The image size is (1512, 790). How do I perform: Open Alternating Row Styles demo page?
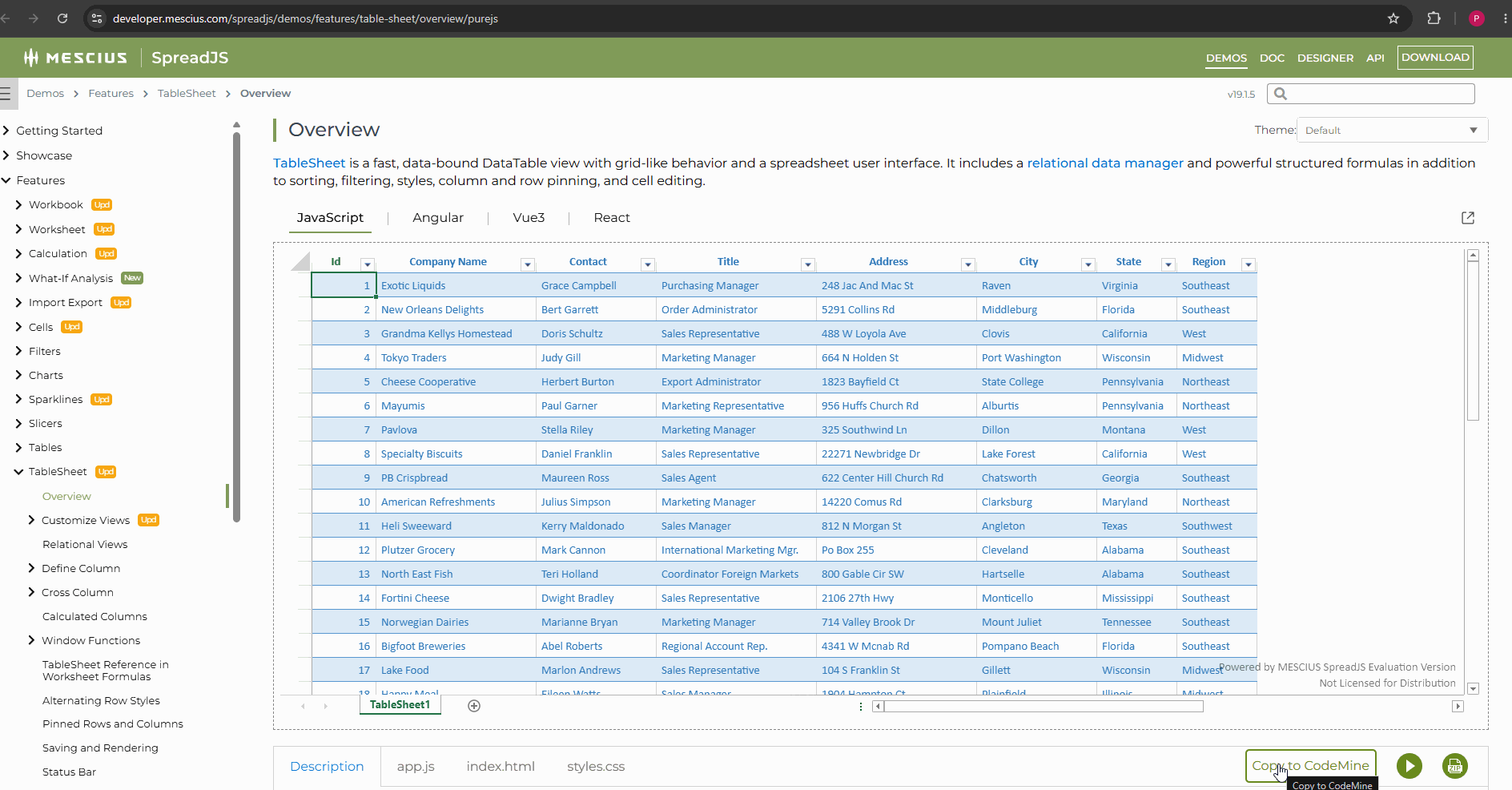(x=101, y=701)
